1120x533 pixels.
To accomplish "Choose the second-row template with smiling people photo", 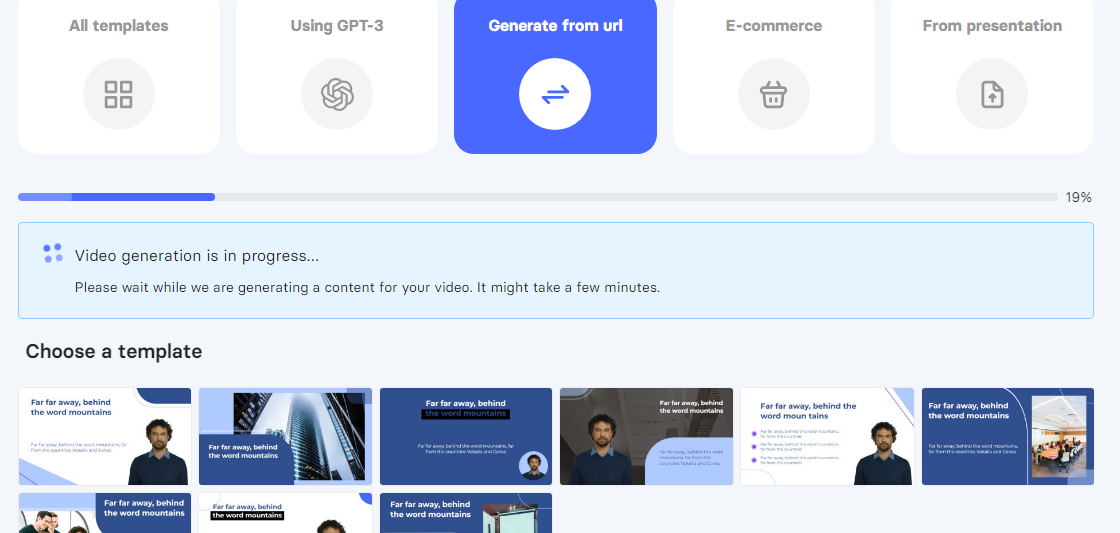I will pos(104,513).
